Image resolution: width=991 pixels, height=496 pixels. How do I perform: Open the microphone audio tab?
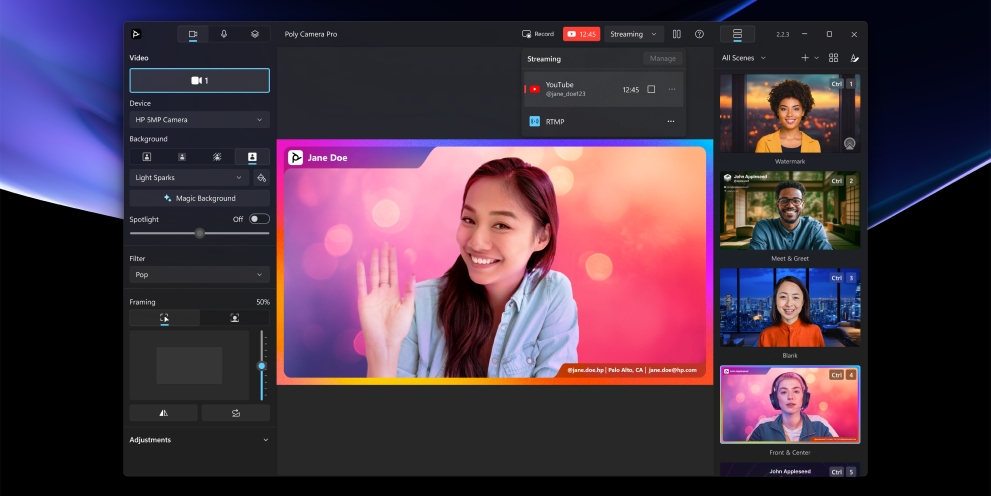coord(224,34)
